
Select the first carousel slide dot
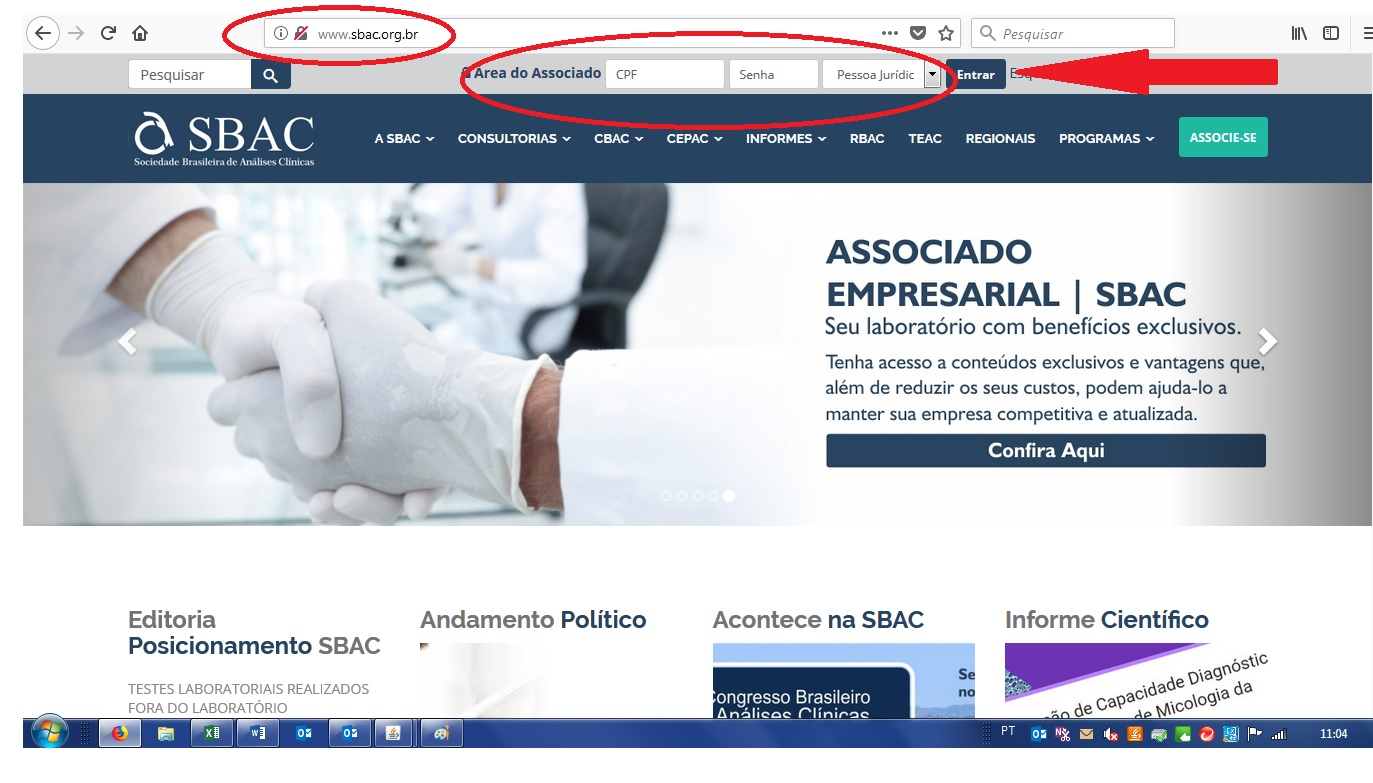pos(666,495)
